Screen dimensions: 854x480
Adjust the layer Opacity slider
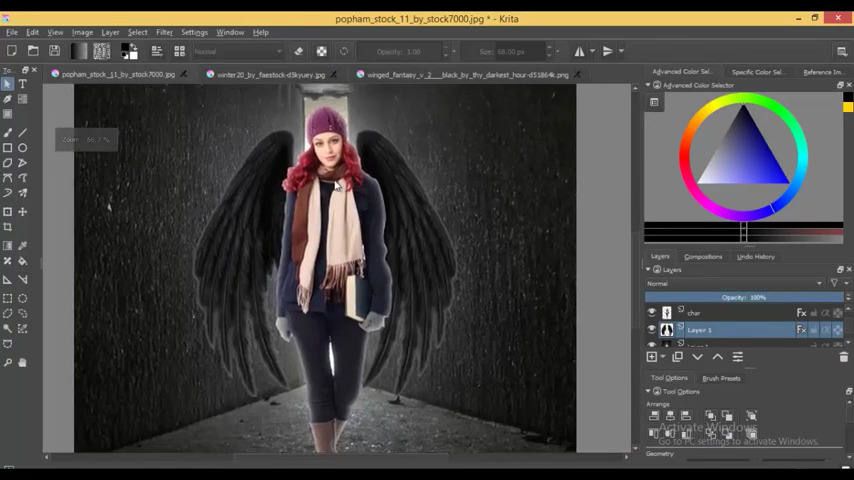743,297
